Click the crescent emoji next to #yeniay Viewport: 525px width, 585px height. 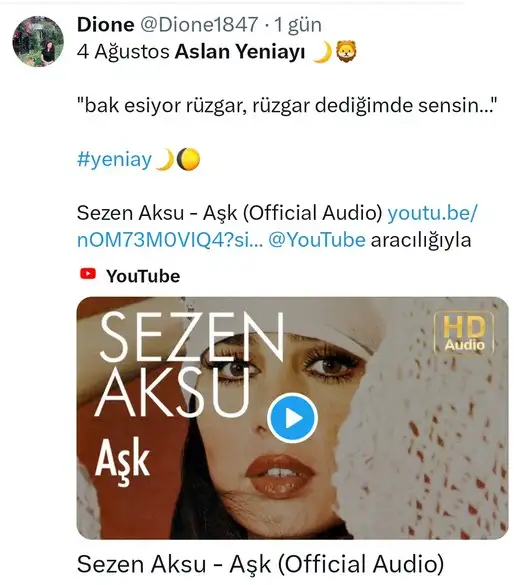(165, 160)
